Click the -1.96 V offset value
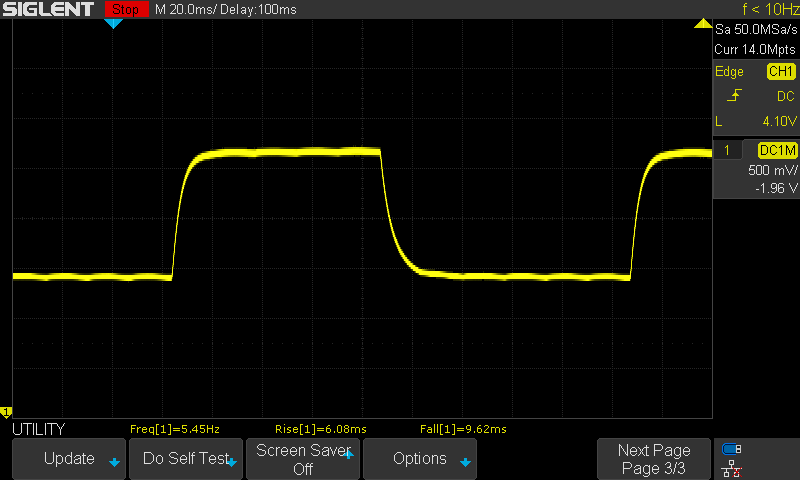Screen dimensions: 800x480 click(776, 188)
